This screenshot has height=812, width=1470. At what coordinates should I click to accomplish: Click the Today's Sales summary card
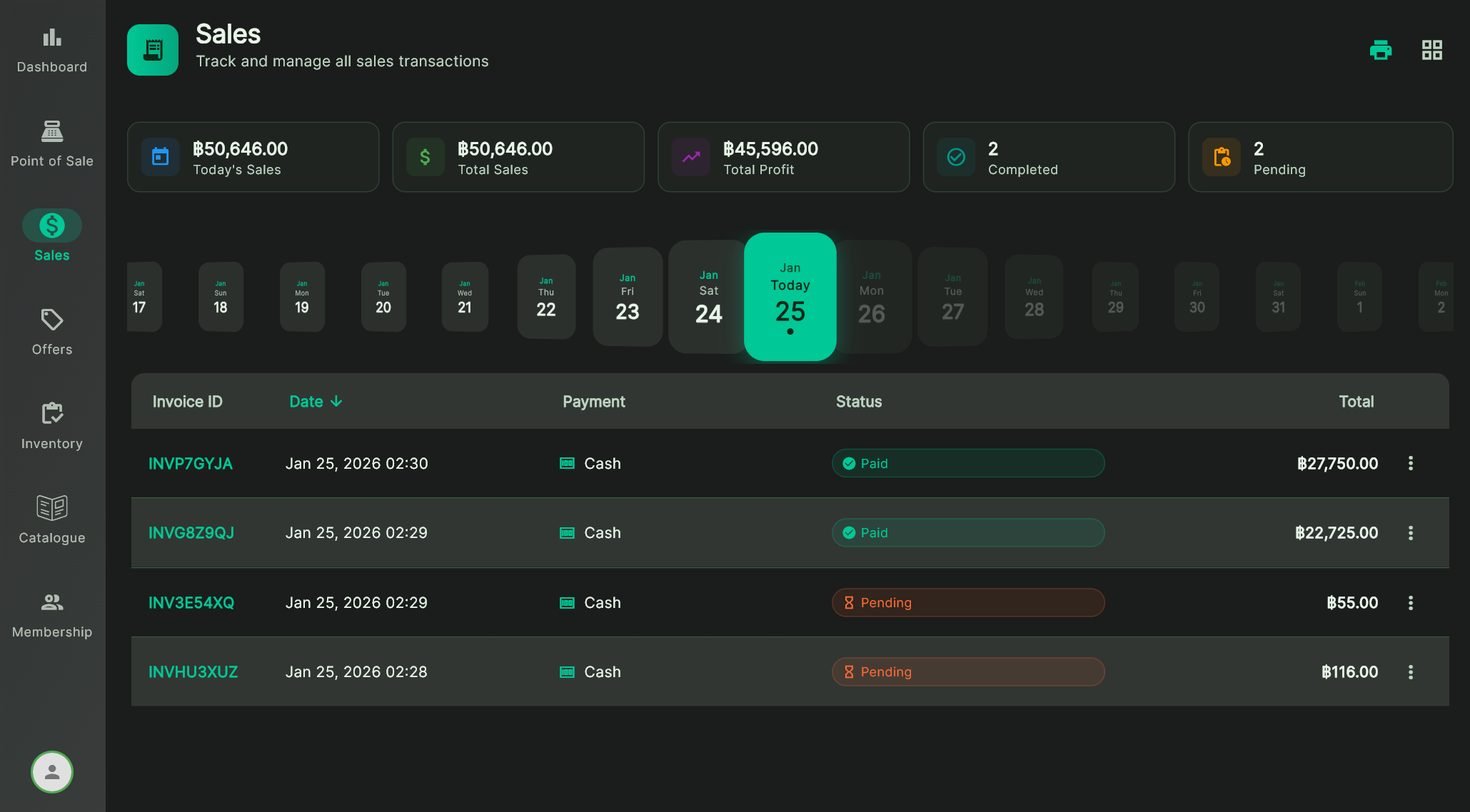click(253, 157)
